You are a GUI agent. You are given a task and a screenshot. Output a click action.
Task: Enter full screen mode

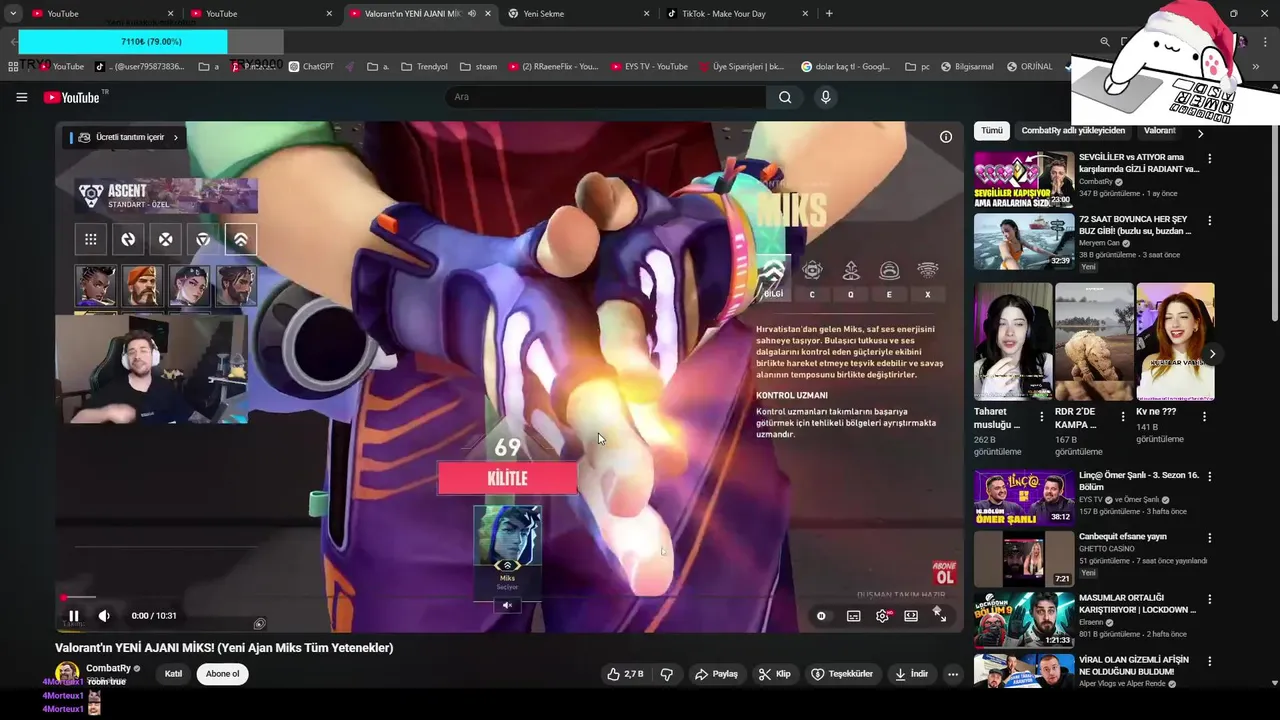pyautogui.click(x=940, y=616)
